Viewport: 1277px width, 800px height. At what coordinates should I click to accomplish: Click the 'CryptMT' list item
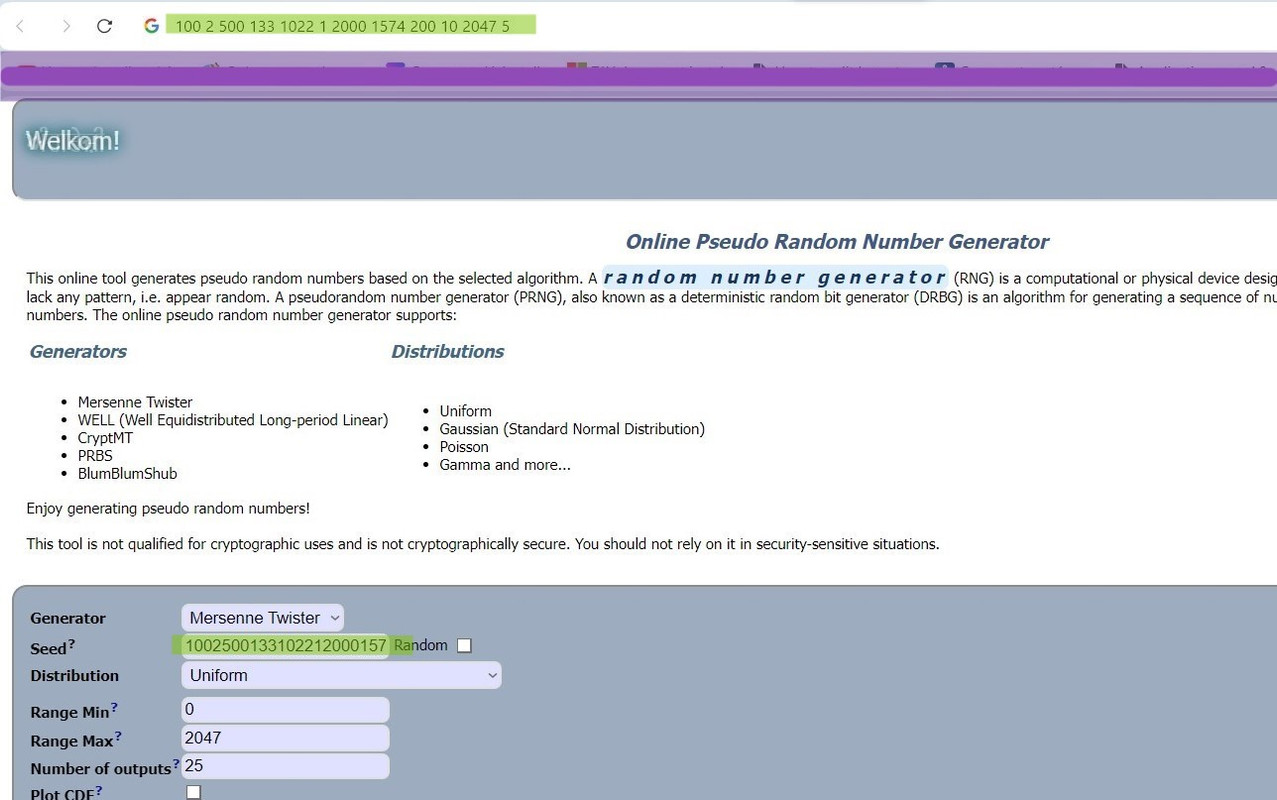click(x=105, y=438)
